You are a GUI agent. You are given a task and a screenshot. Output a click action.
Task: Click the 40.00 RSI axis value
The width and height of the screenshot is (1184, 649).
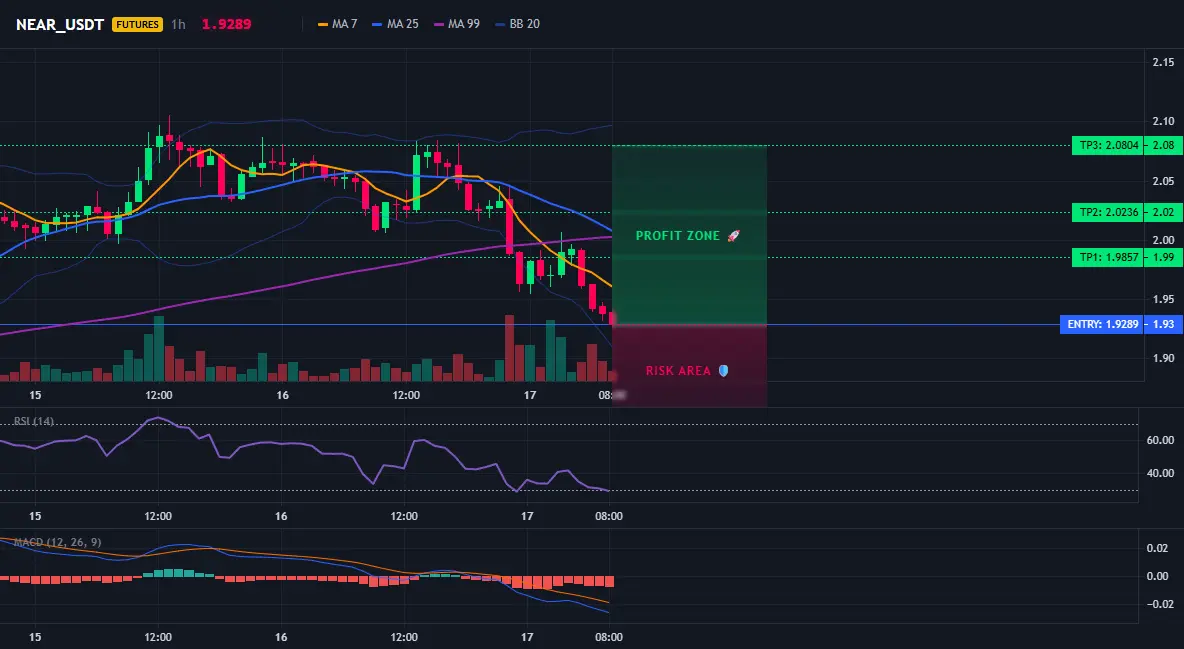point(1161,473)
